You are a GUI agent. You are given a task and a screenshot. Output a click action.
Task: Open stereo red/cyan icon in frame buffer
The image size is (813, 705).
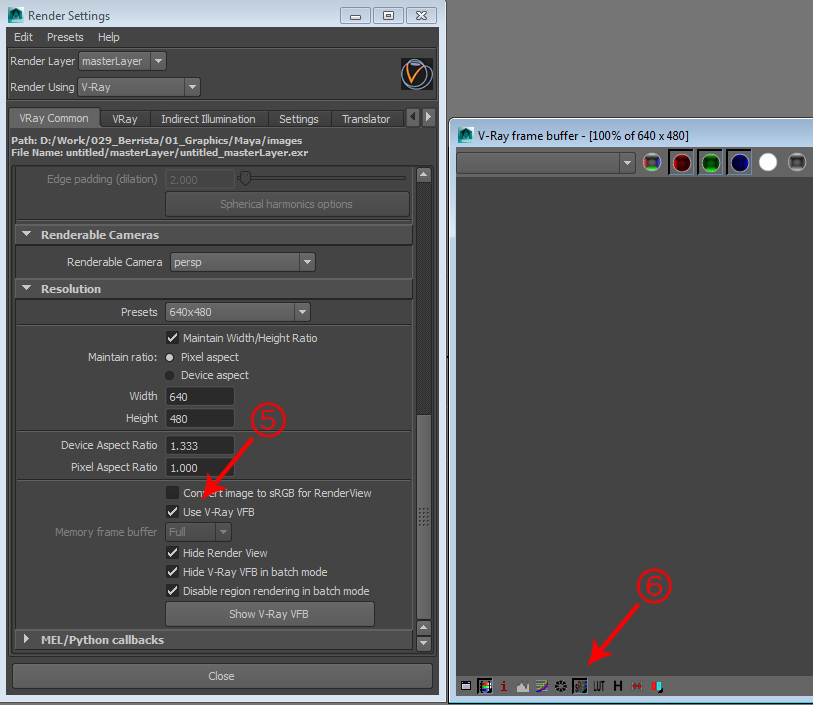point(657,687)
